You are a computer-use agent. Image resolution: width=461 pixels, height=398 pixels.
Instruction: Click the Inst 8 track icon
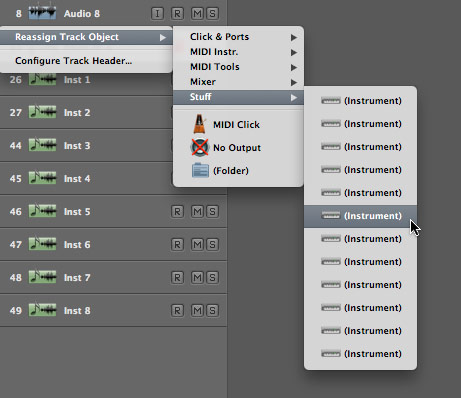[x=42, y=310]
